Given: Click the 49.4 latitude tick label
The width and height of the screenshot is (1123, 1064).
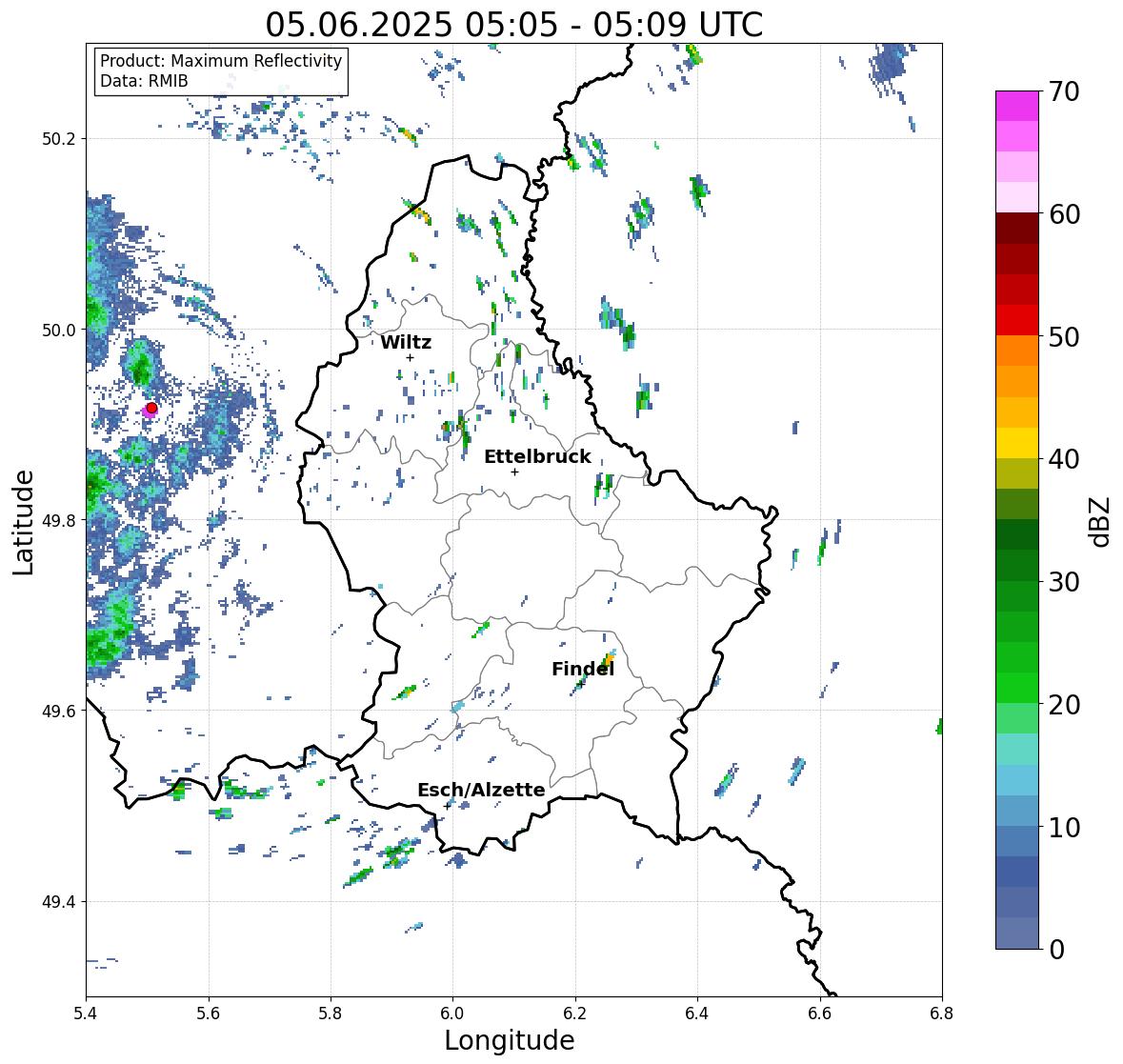Looking at the screenshot, I should (60, 902).
